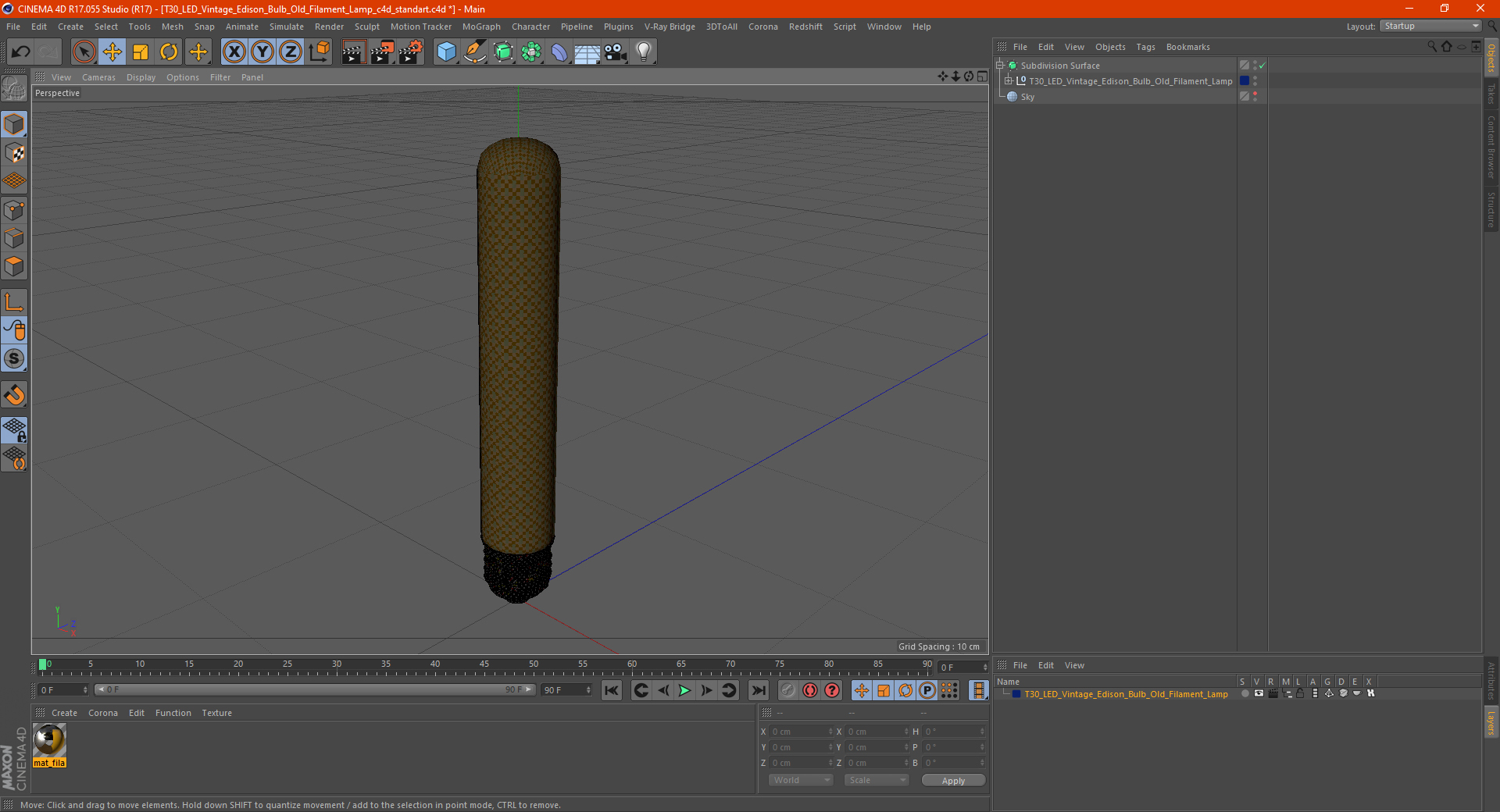Open Edit Render Settings
Screen dimensions: 1500x812
[411, 52]
